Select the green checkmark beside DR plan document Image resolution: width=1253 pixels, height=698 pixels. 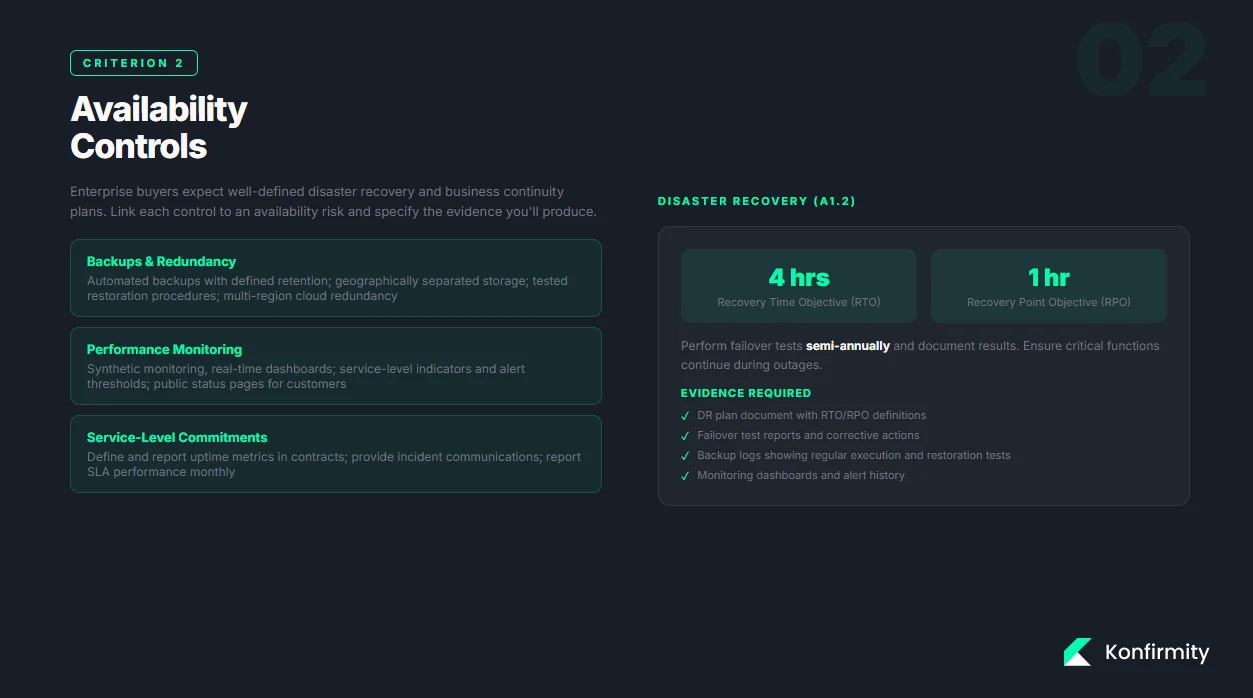click(685, 415)
